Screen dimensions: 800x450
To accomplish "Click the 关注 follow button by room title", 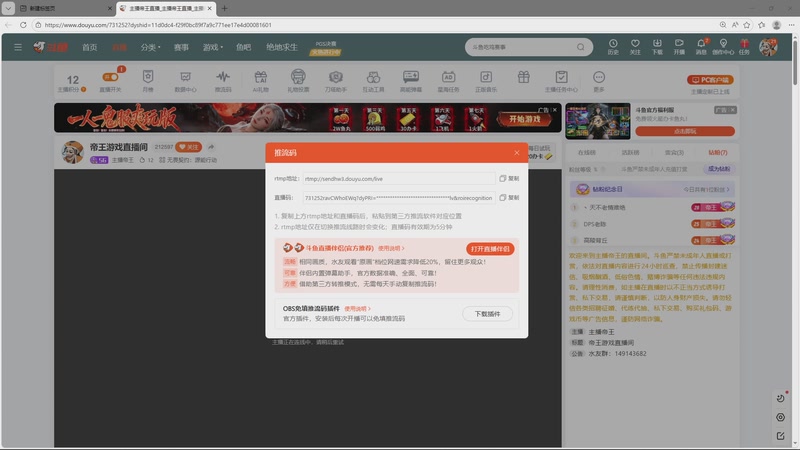I will click(188, 147).
